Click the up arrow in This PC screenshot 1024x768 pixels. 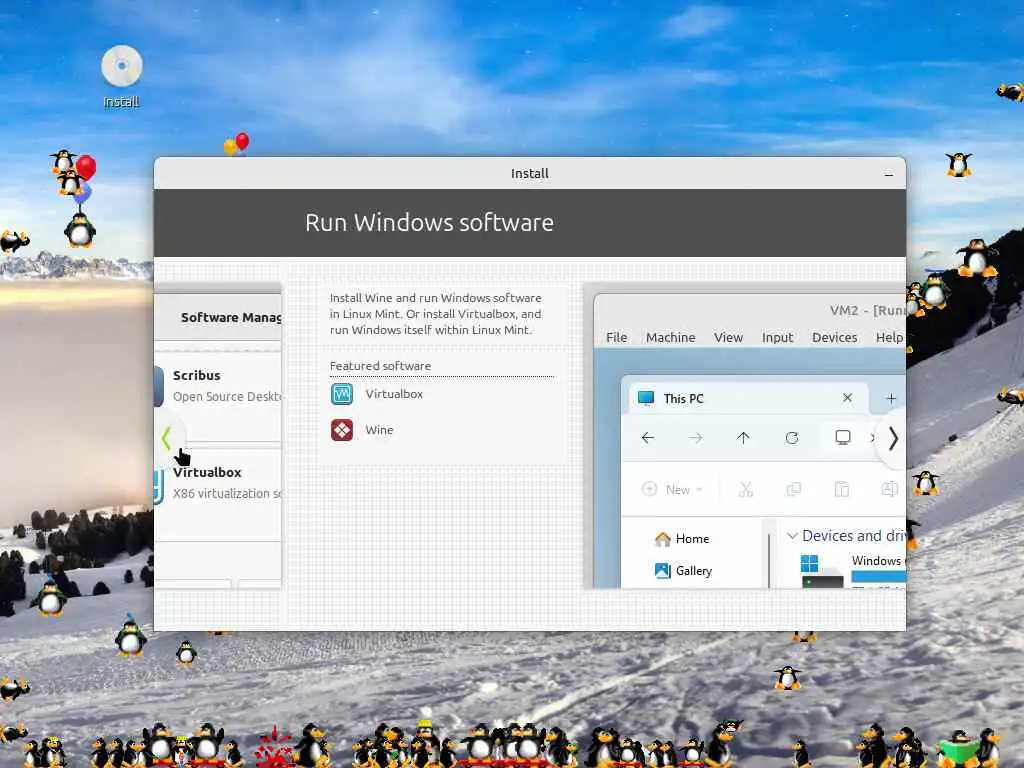coord(743,438)
